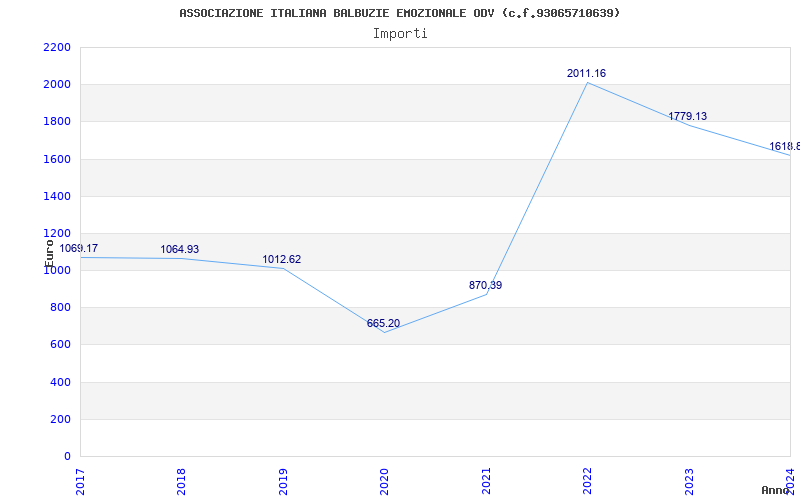The width and height of the screenshot is (800, 500).
Task: Click the 2019 x-axis year label
Action: point(283,482)
